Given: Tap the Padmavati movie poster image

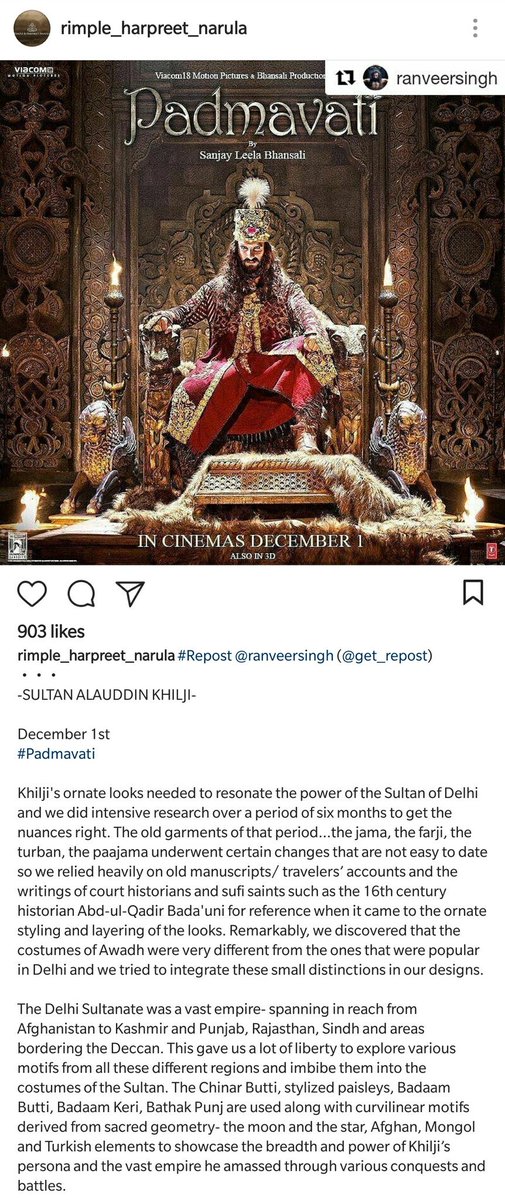Looking at the screenshot, I should [x=252, y=313].
